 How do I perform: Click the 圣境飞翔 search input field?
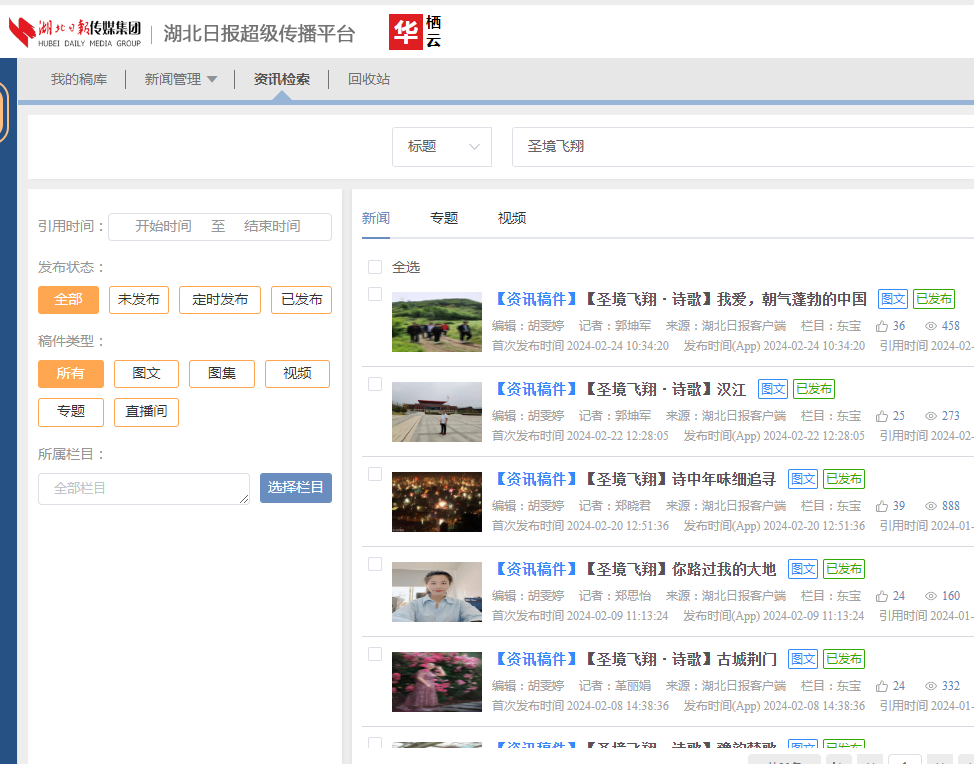(x=740, y=147)
